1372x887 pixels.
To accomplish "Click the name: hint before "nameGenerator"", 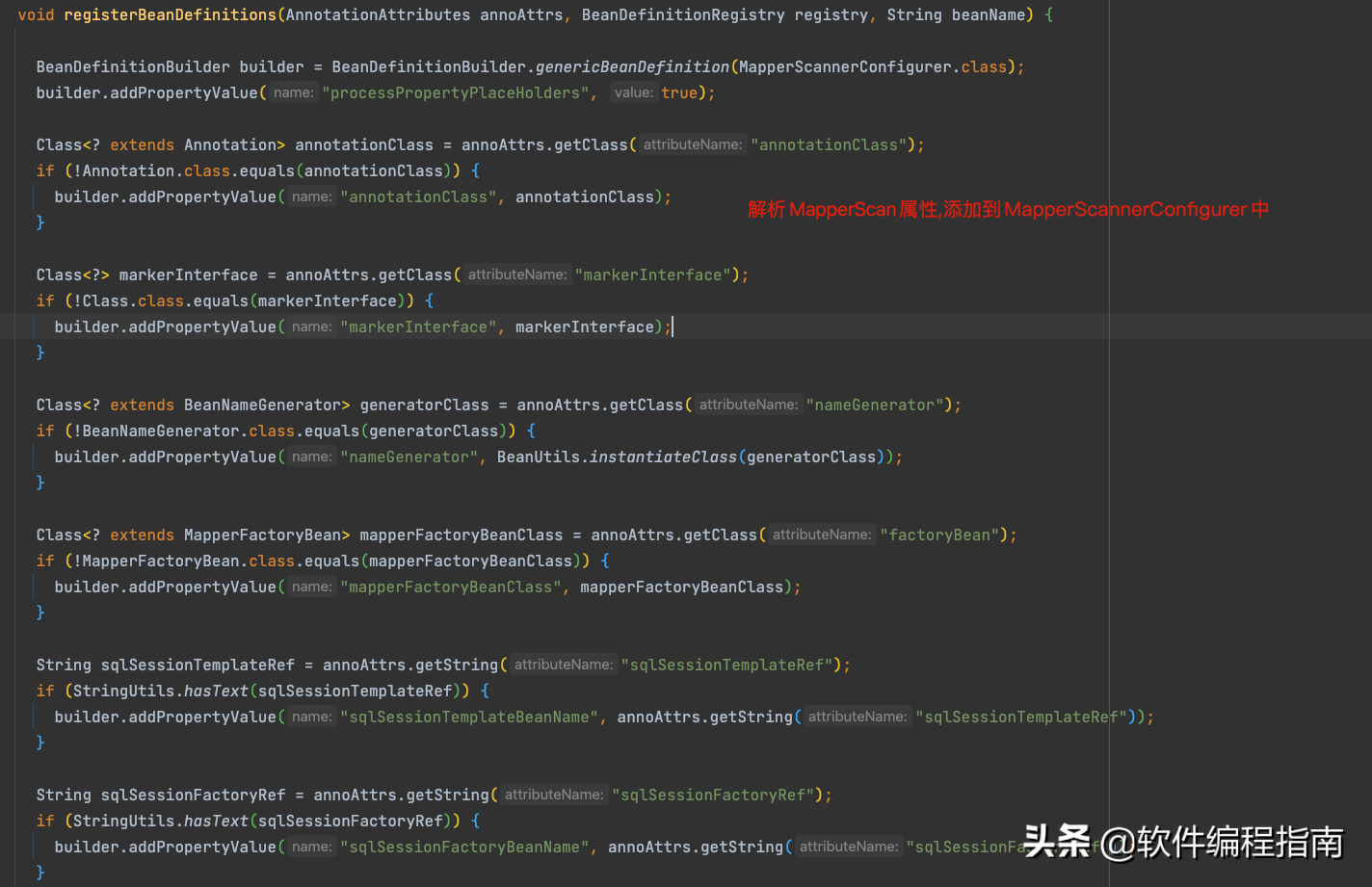I will tap(311, 457).
